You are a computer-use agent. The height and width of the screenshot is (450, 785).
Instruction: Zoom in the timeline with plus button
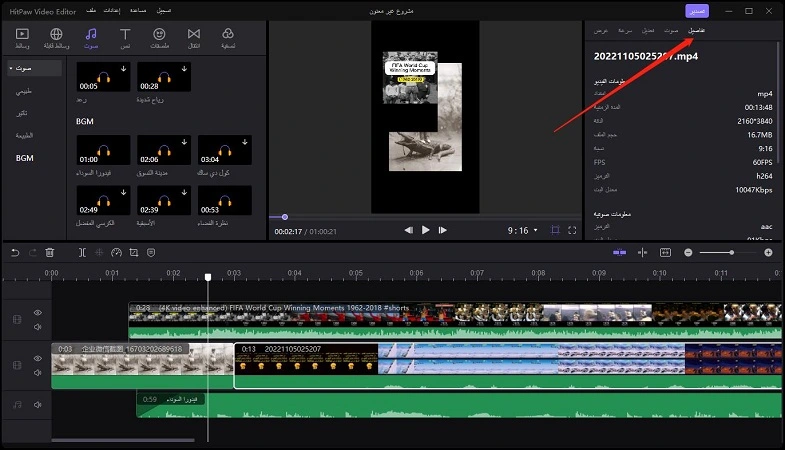point(768,253)
